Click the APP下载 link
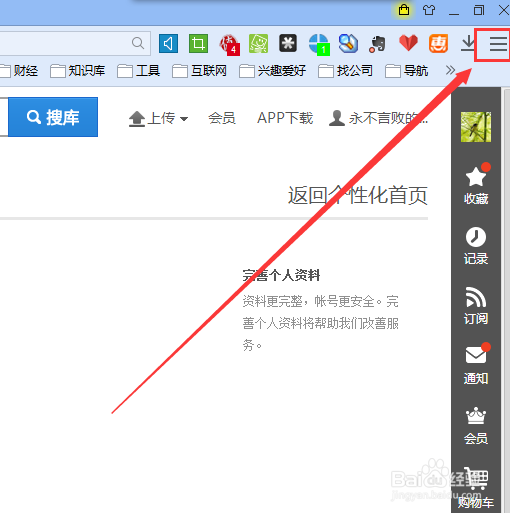Viewport: 510px width, 513px height. (285, 118)
